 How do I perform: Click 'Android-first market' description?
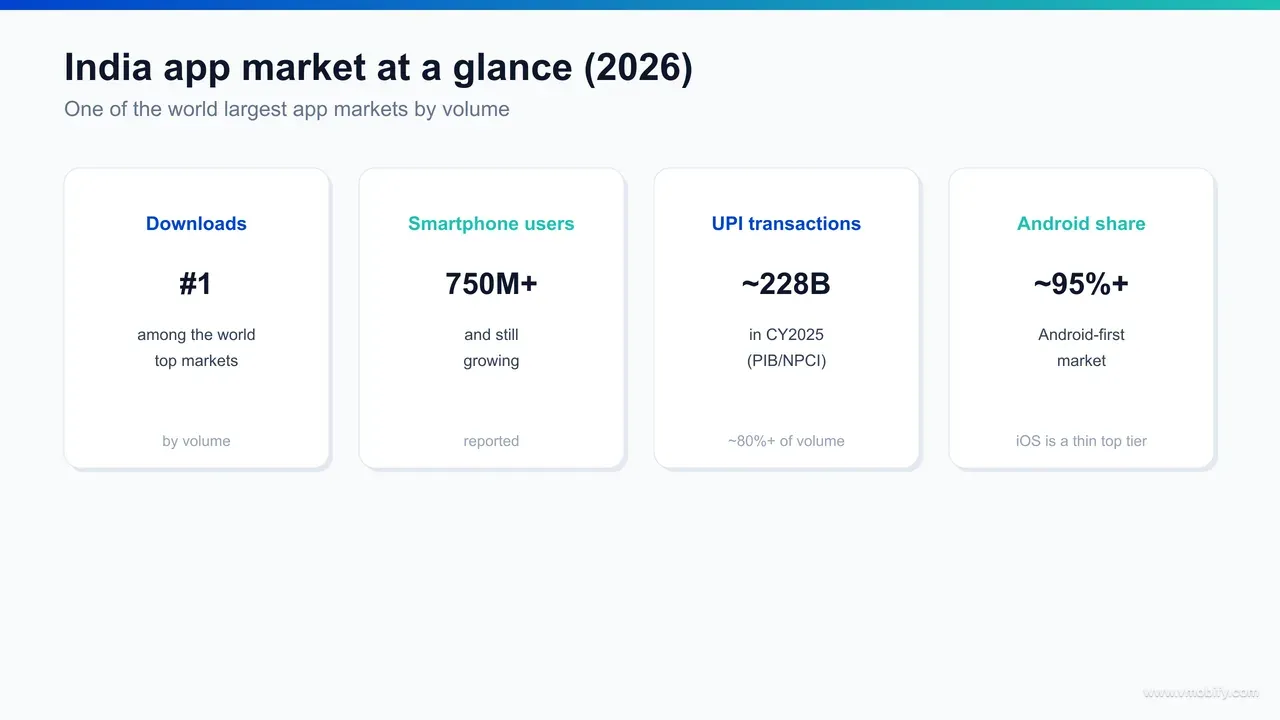[1081, 347]
